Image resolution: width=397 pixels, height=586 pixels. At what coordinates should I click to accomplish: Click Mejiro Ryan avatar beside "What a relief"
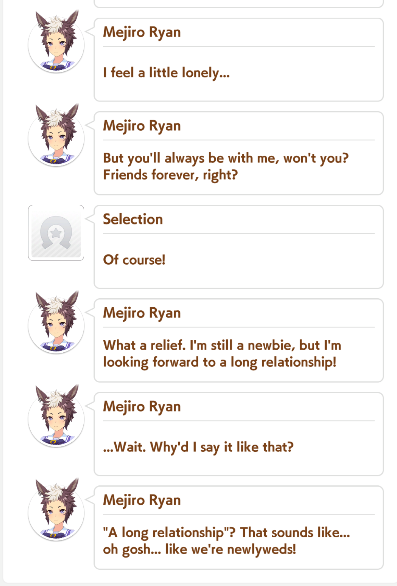point(56,323)
